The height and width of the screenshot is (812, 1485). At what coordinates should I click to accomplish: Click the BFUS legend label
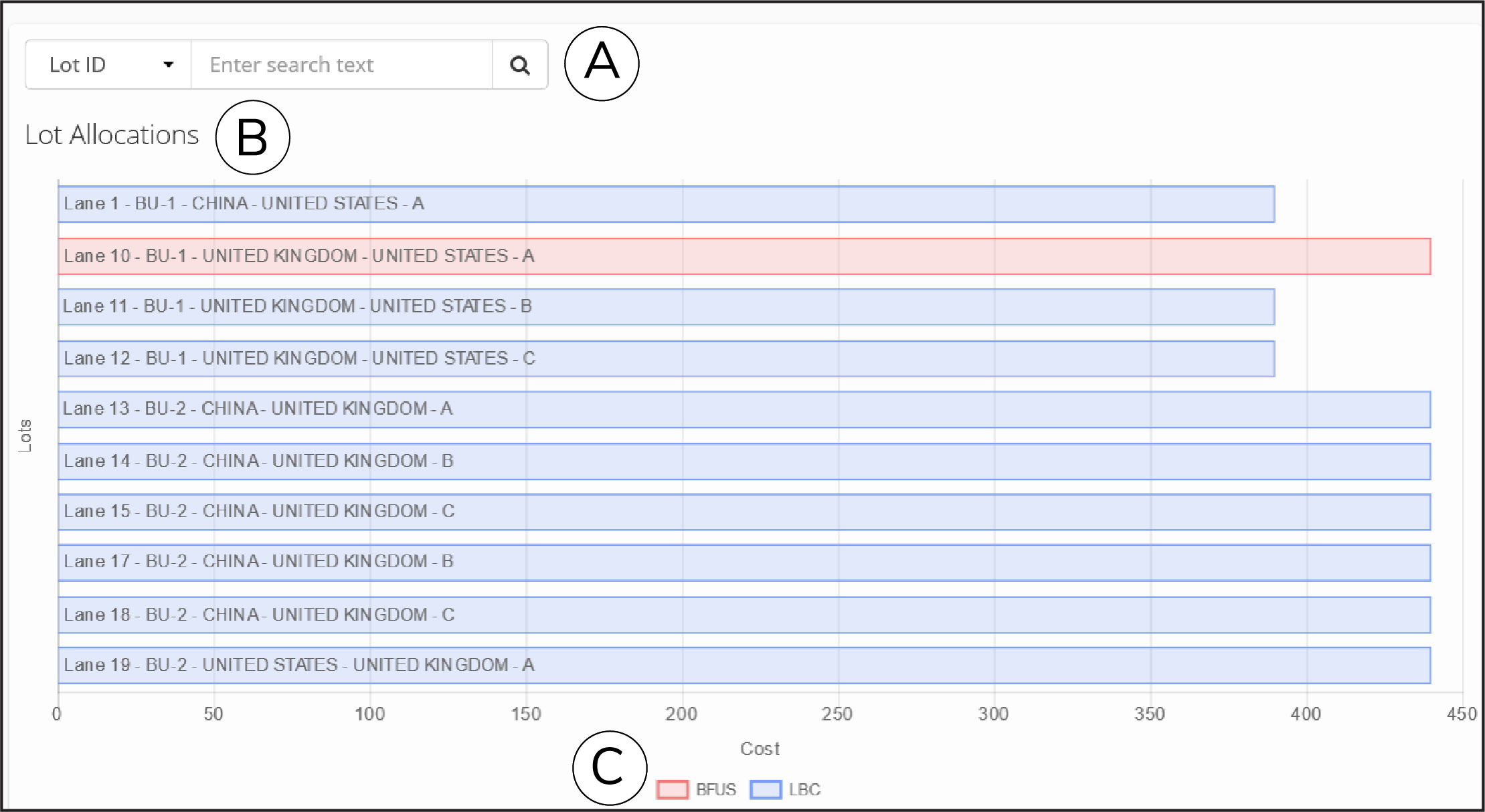pos(715,789)
